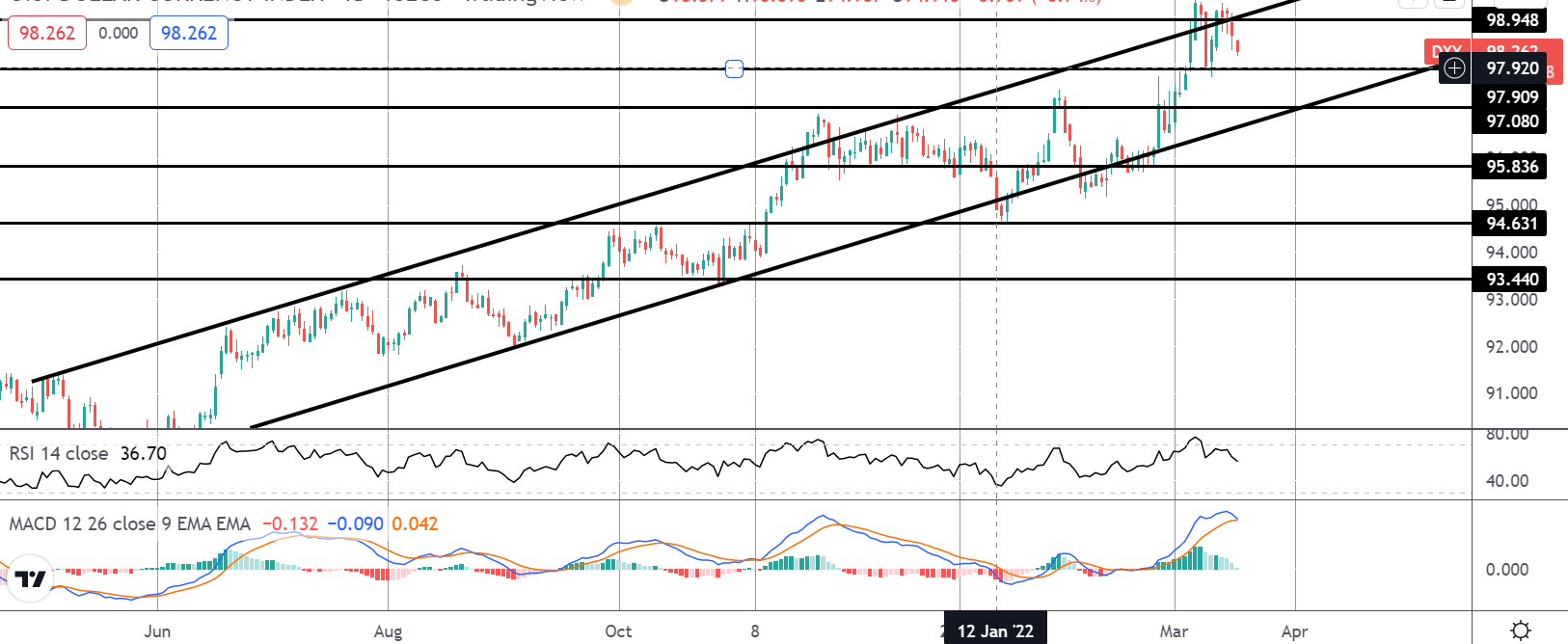Click the MACD line value -0.090
Viewport: 1568px width, 644px height.
pos(356,523)
